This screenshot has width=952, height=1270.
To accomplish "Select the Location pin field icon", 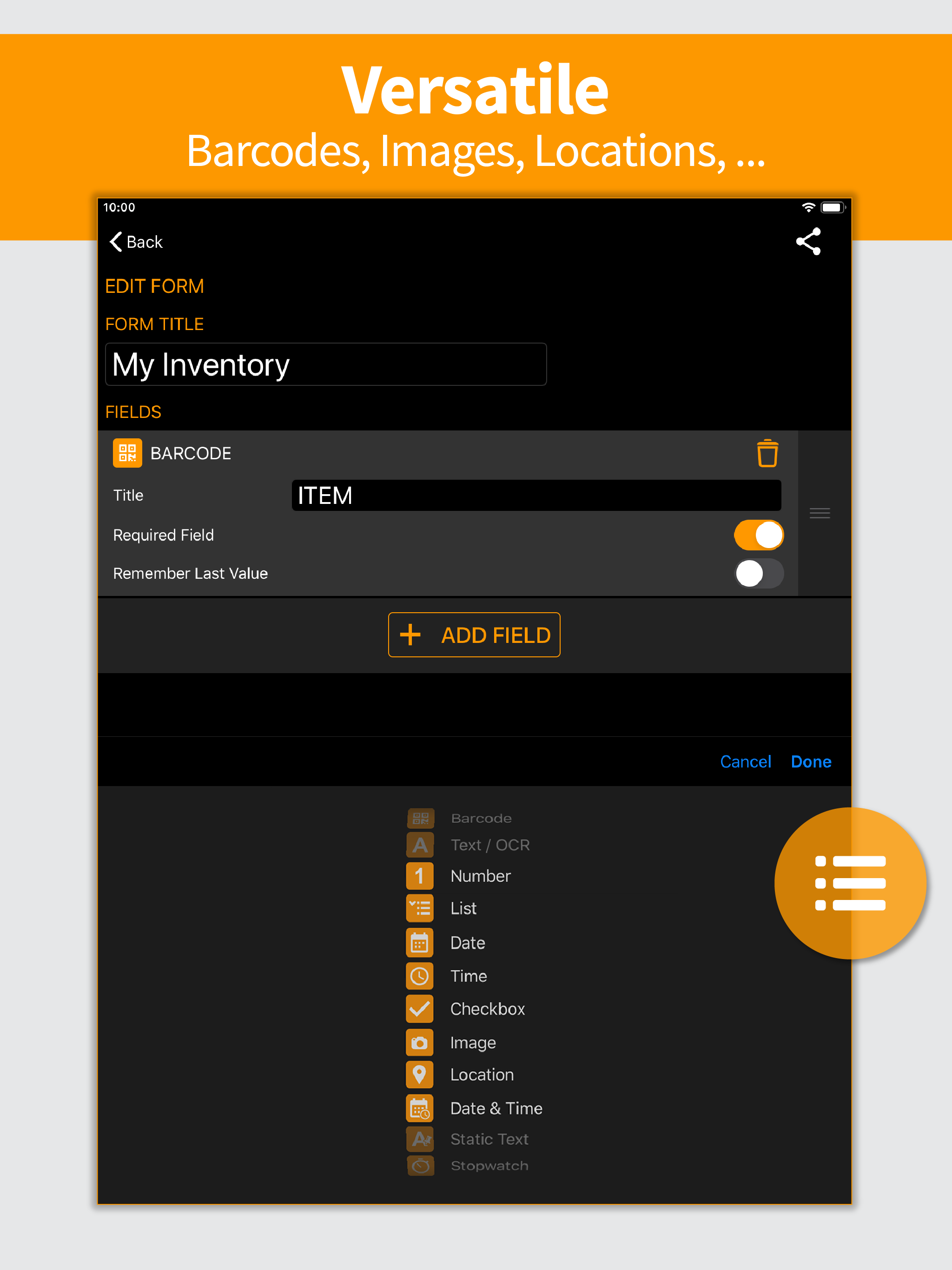I will click(x=420, y=1074).
